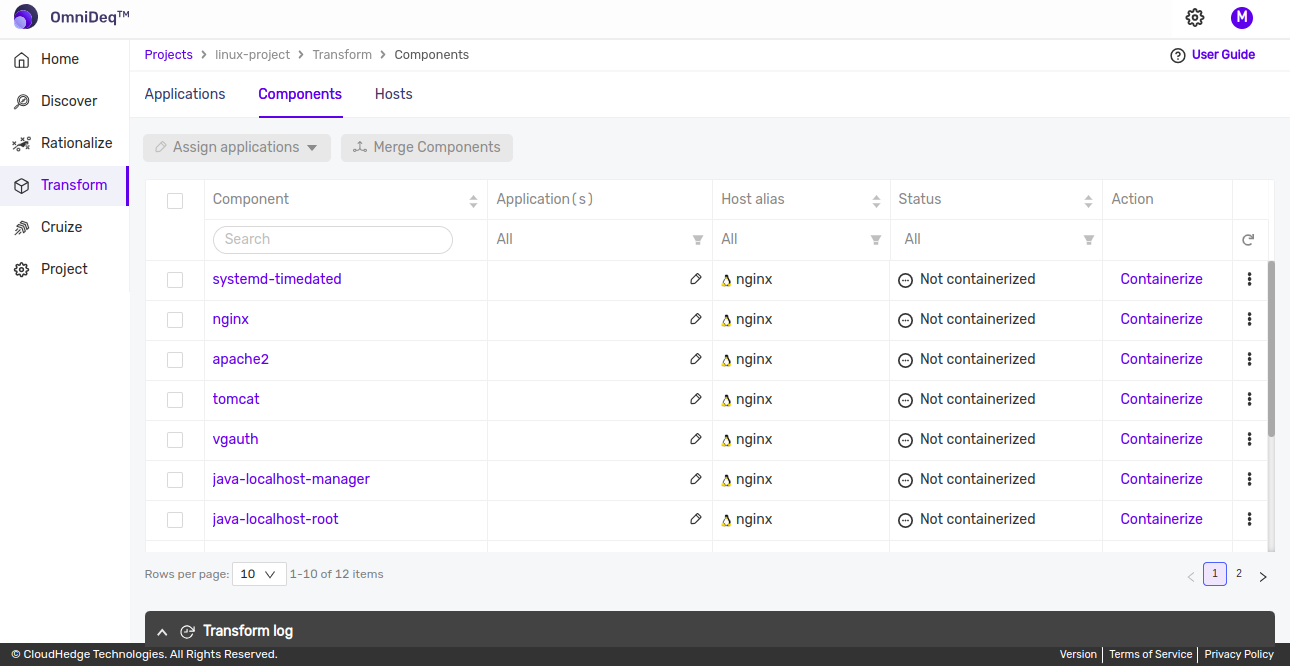Open the apache2 component link
The width and height of the screenshot is (1290, 666).
(x=240, y=359)
